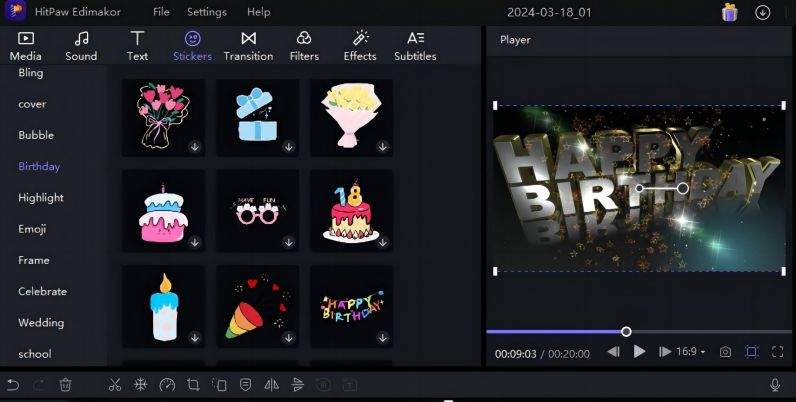796x402 pixels.
Task: Click the speedometer speed icon
Action: pos(167,385)
